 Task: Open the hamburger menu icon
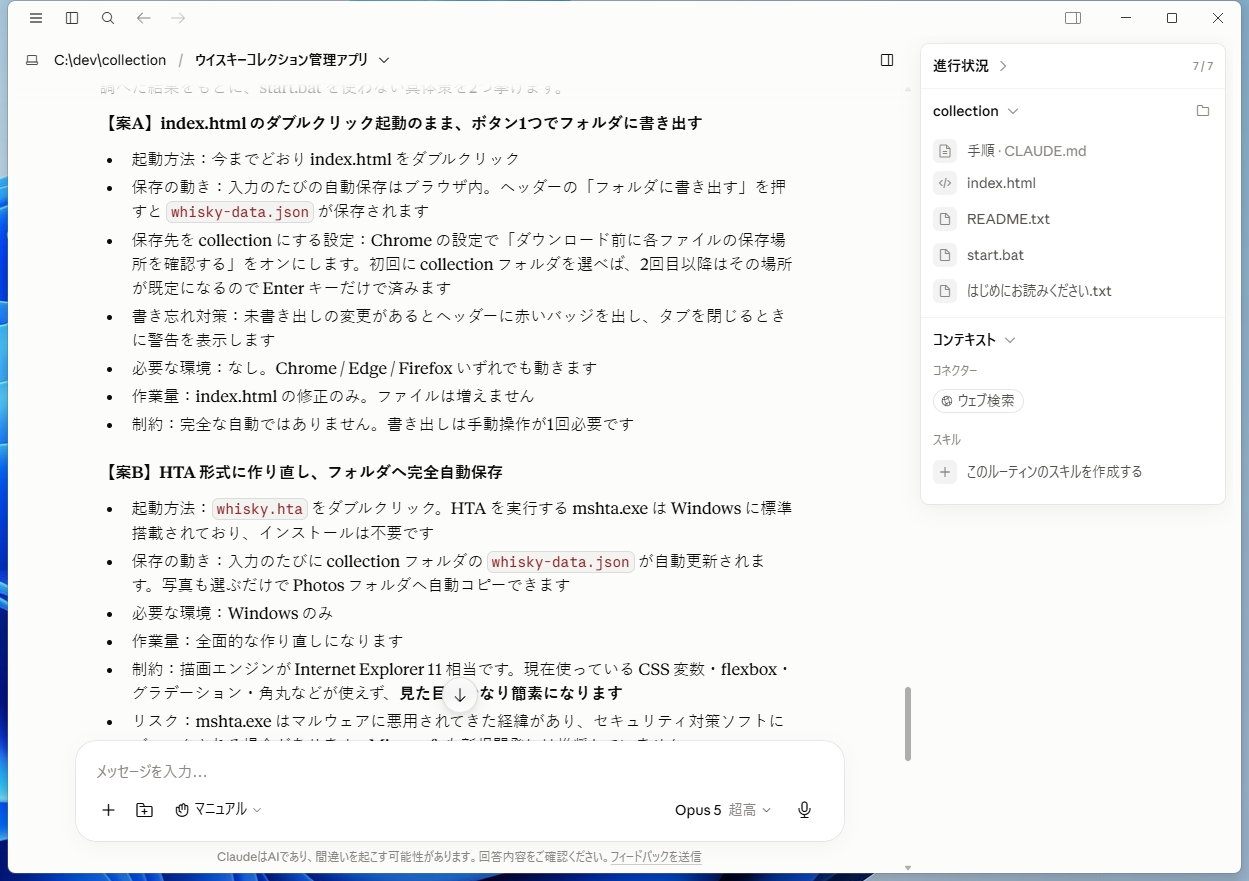click(x=36, y=18)
